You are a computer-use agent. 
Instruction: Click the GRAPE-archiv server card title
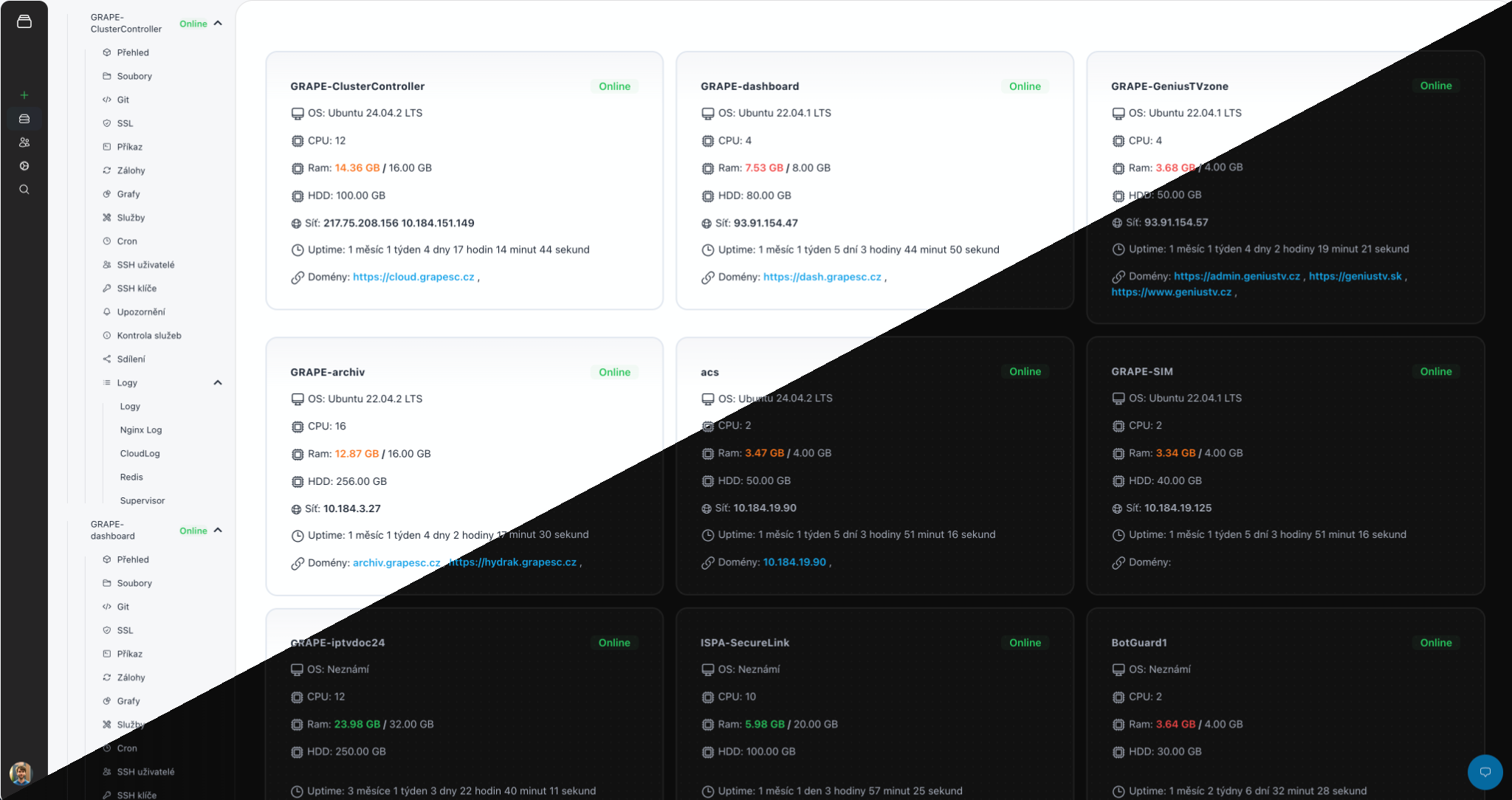(327, 373)
